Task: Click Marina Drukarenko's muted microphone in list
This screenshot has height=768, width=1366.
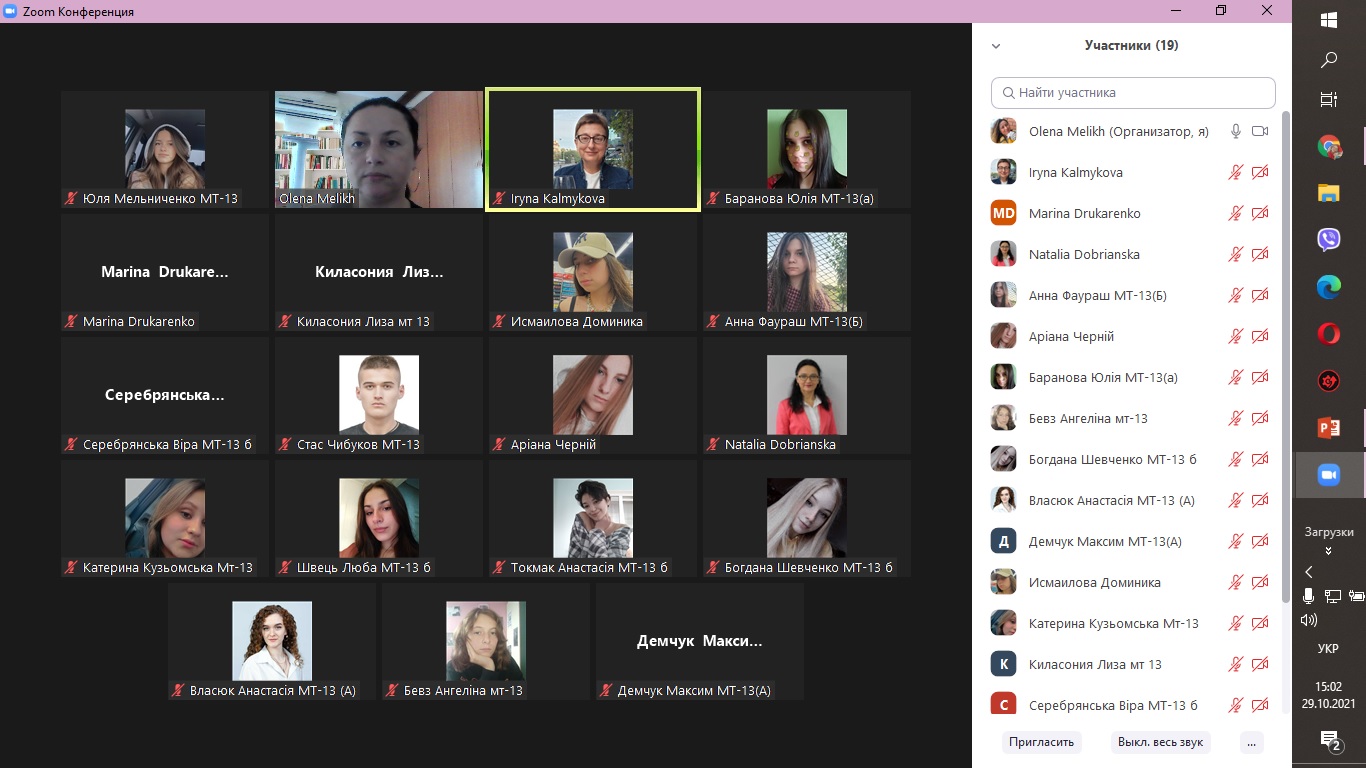Action: (1236, 213)
